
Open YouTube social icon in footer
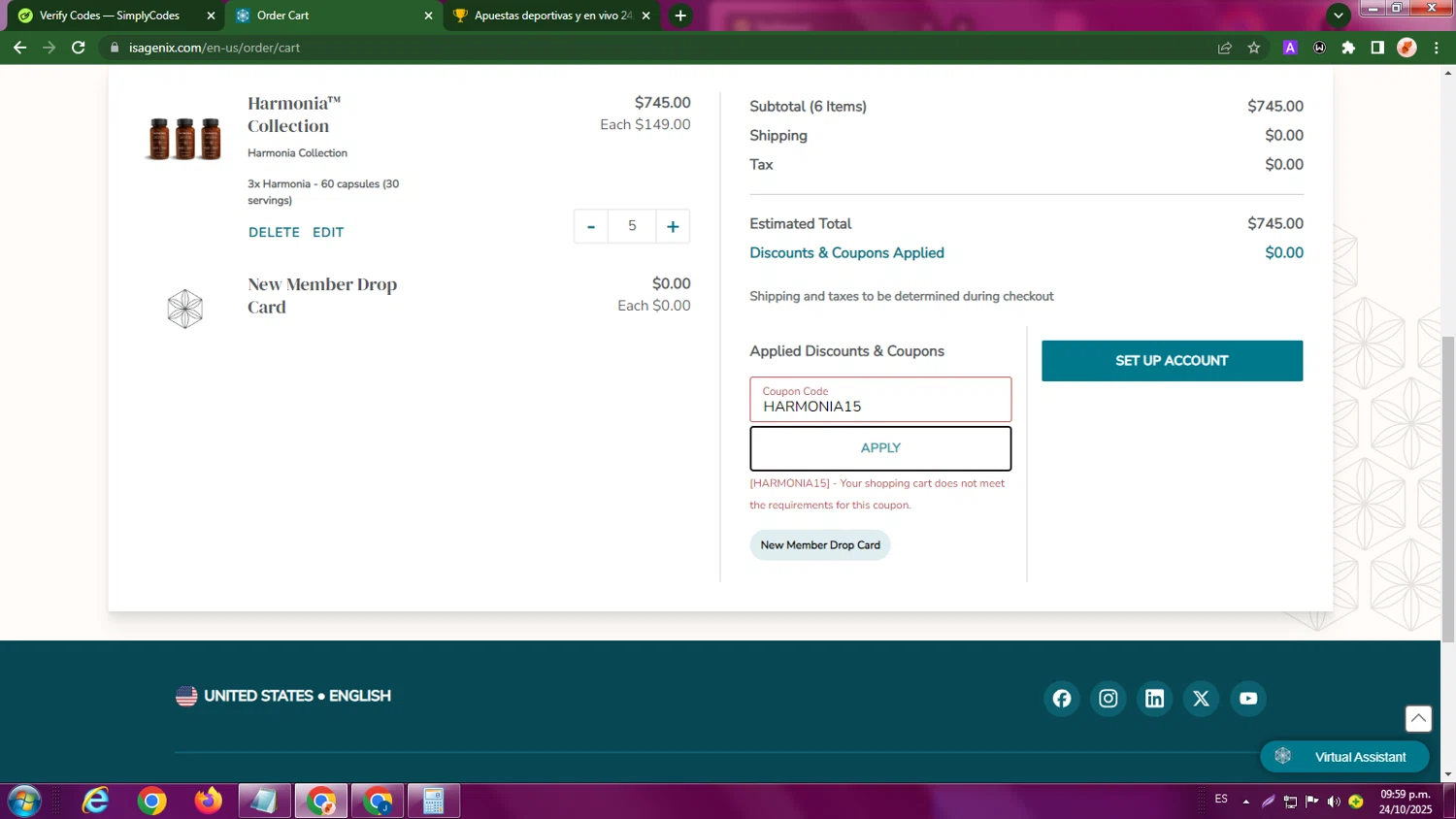tap(1248, 699)
